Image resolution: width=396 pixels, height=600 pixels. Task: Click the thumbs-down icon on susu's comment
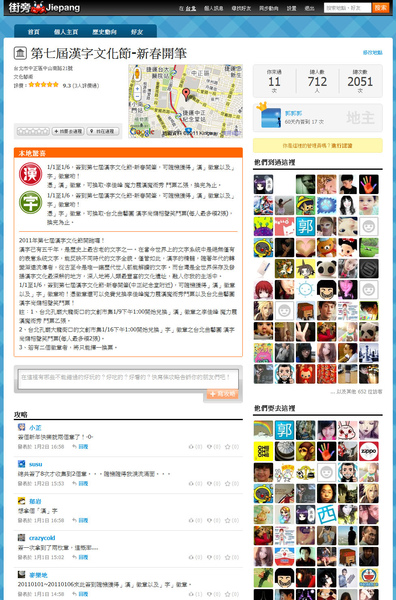click(209, 484)
